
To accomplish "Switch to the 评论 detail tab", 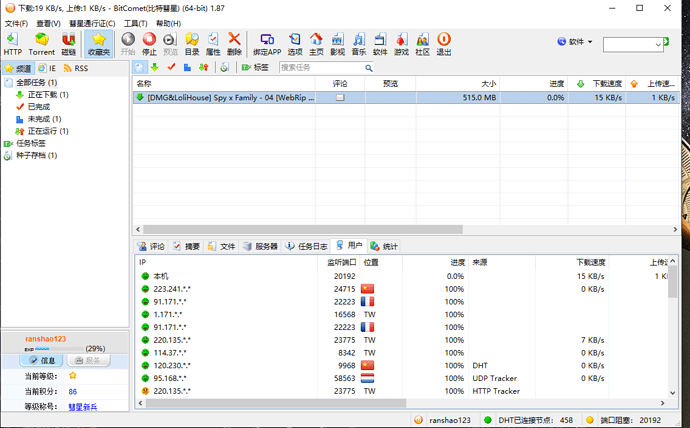I will (151, 246).
